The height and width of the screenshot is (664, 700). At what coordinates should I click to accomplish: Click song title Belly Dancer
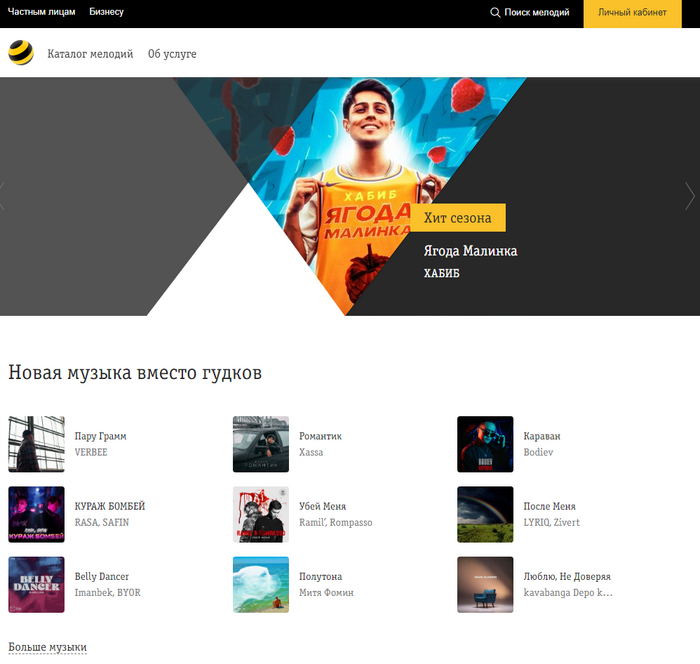102,576
